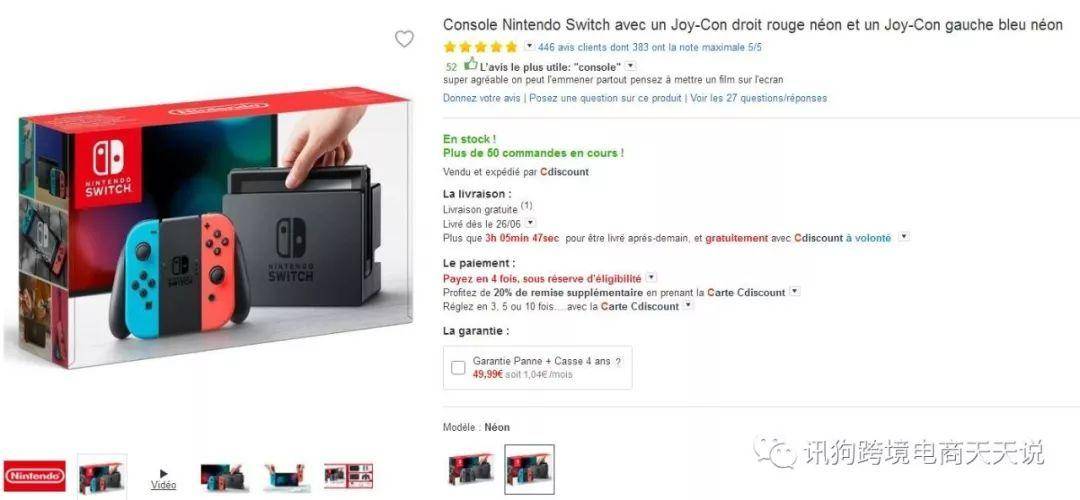This screenshot has width=1080, height=500.
Task: Expand 'Payez en 4 fois' payment details
Action: pos(651,278)
